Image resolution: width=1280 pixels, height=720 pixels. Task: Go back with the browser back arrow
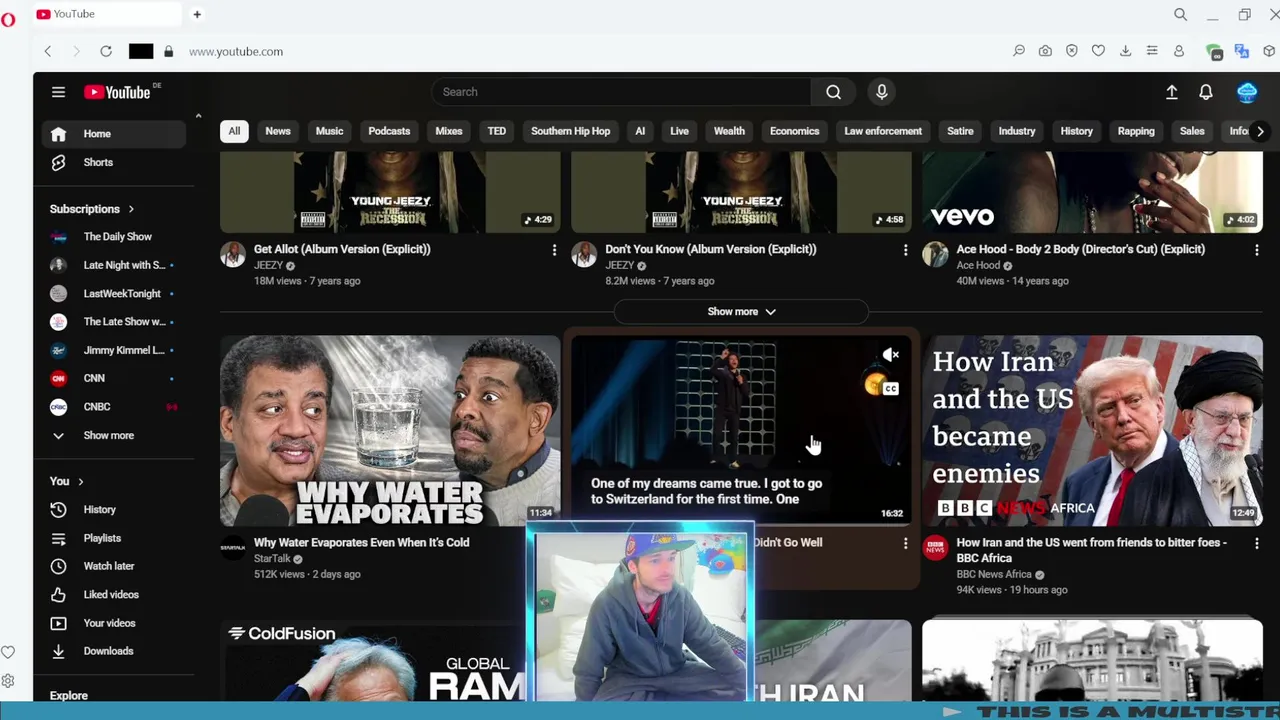(47, 51)
